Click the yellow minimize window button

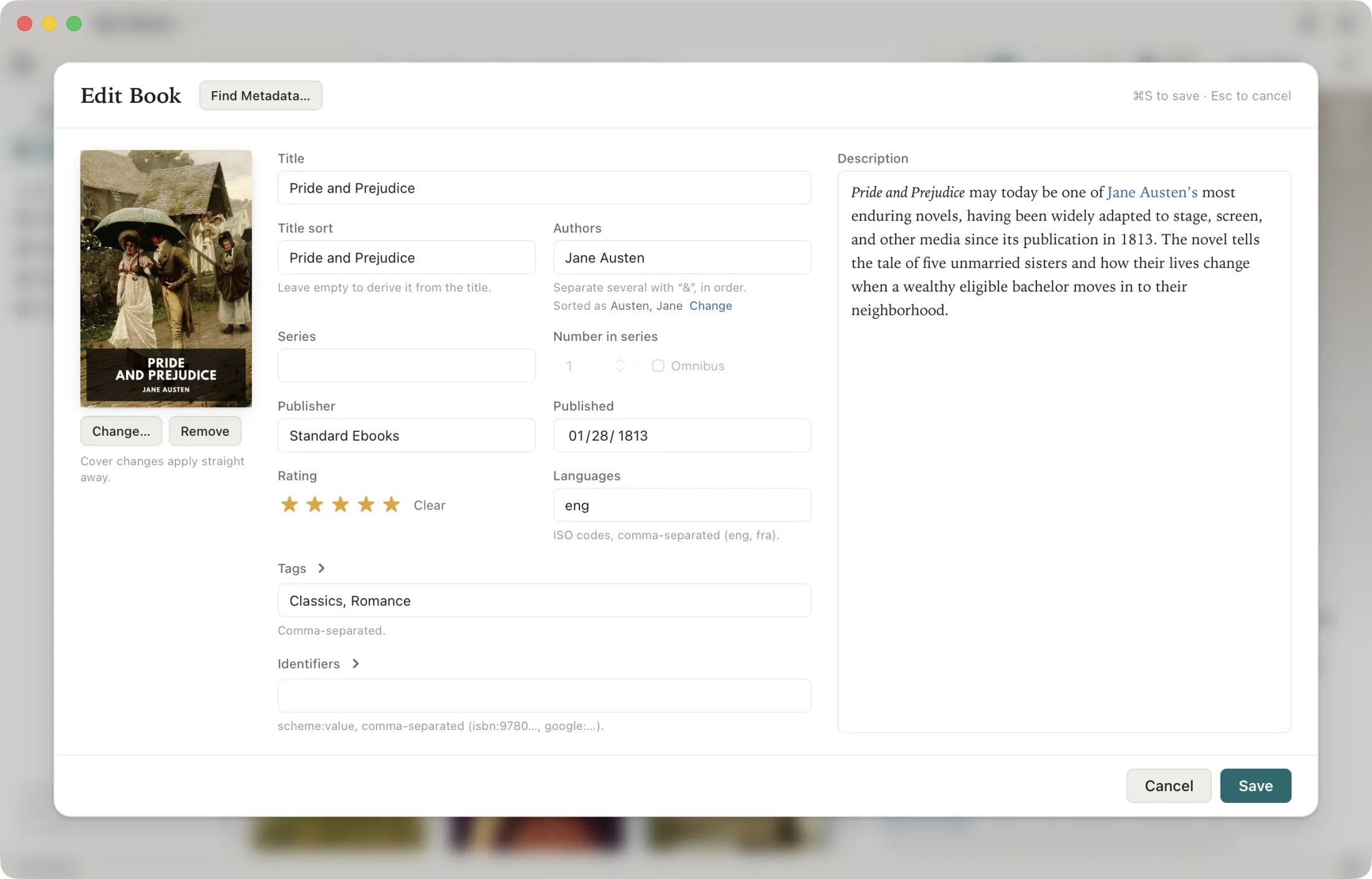point(49,24)
